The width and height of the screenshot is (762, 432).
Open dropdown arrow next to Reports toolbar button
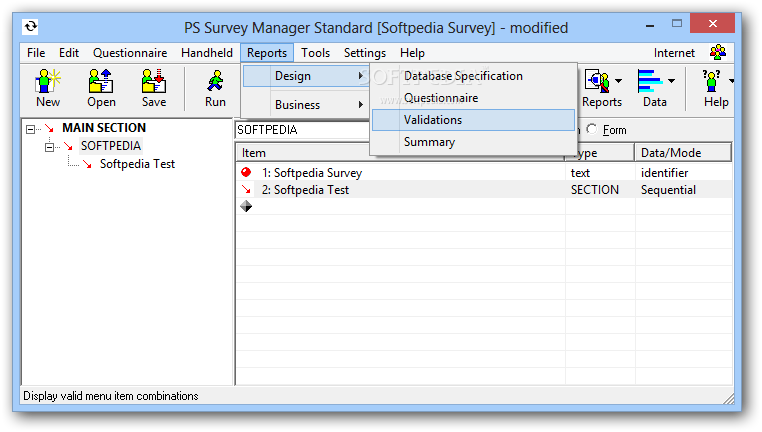pyautogui.click(x=618, y=81)
